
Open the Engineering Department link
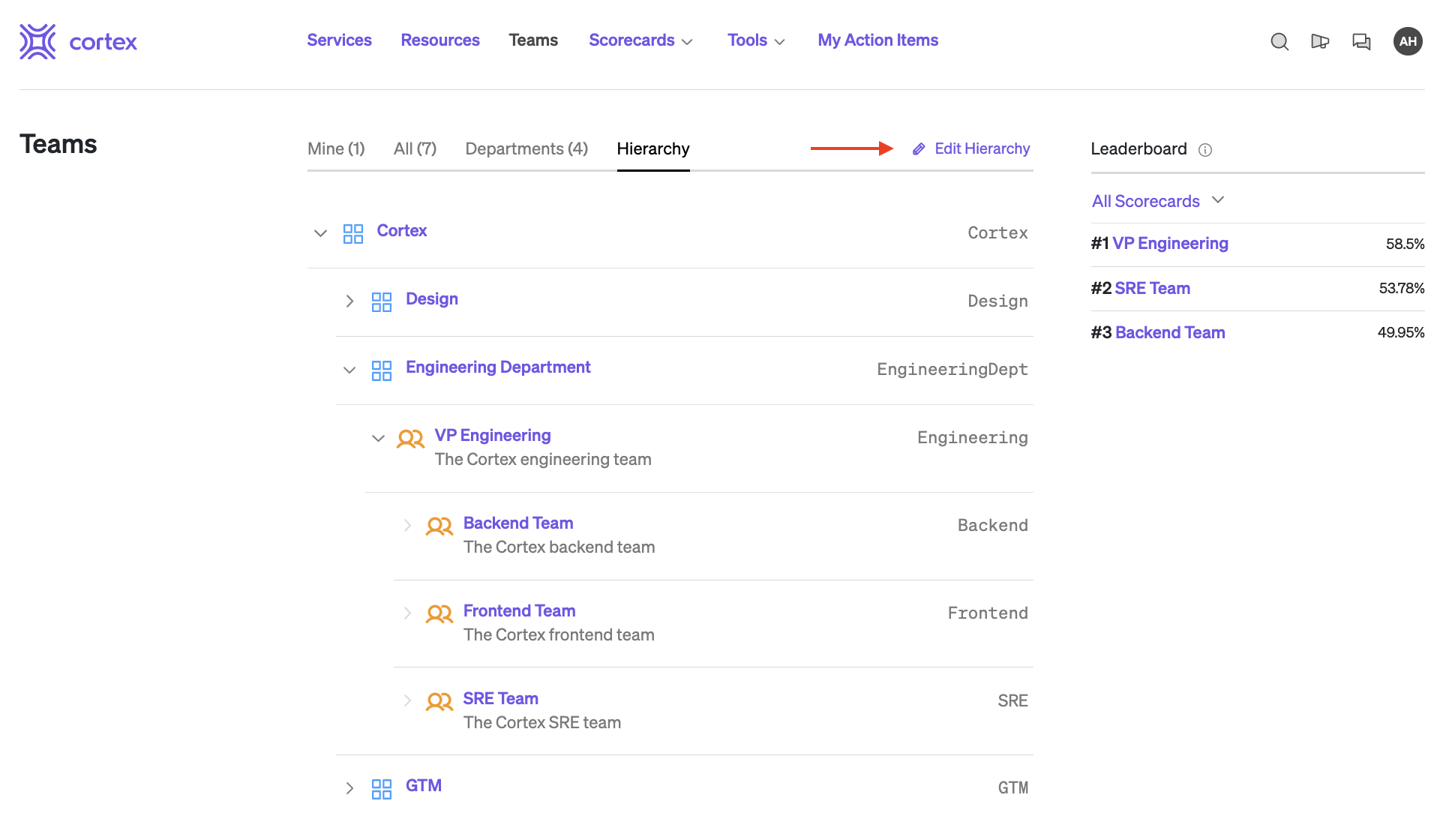point(498,367)
